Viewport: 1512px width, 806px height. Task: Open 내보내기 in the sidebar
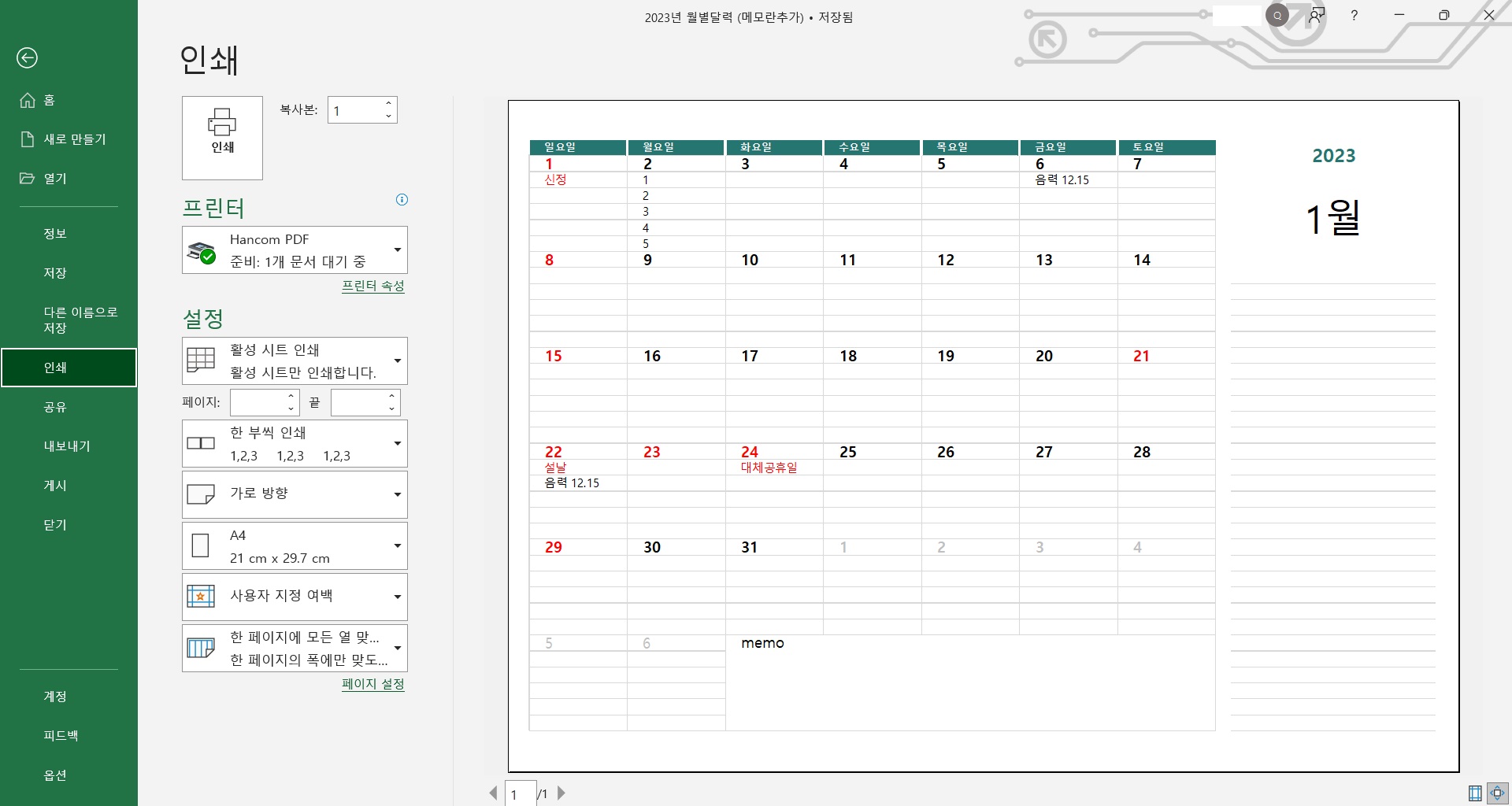pyautogui.click(x=69, y=446)
